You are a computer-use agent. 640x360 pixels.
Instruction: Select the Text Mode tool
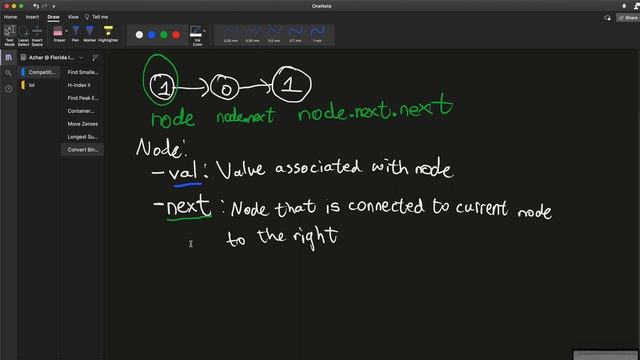click(x=9, y=35)
